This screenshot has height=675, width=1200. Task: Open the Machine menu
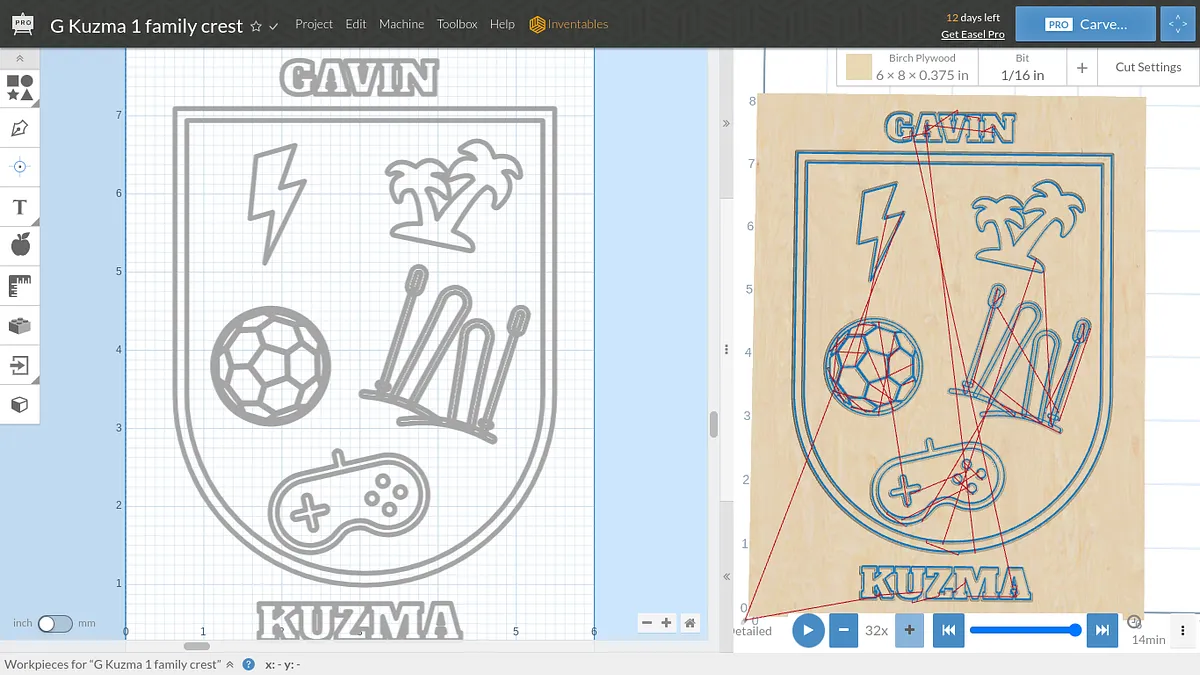point(401,24)
